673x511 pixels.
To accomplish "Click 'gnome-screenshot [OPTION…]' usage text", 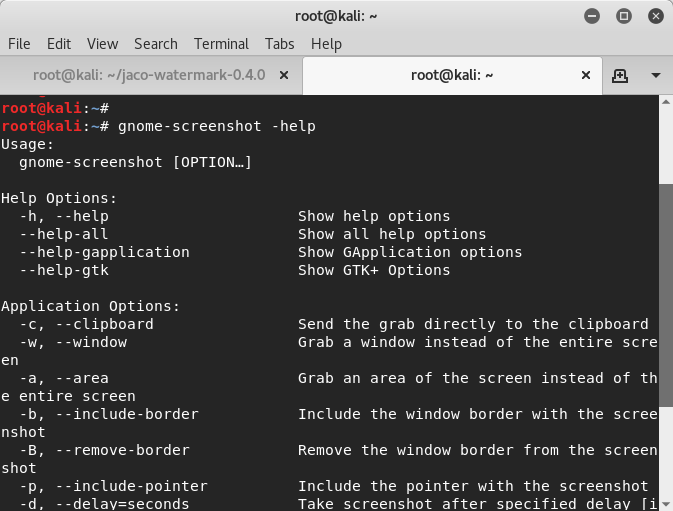I will click(x=135, y=162).
